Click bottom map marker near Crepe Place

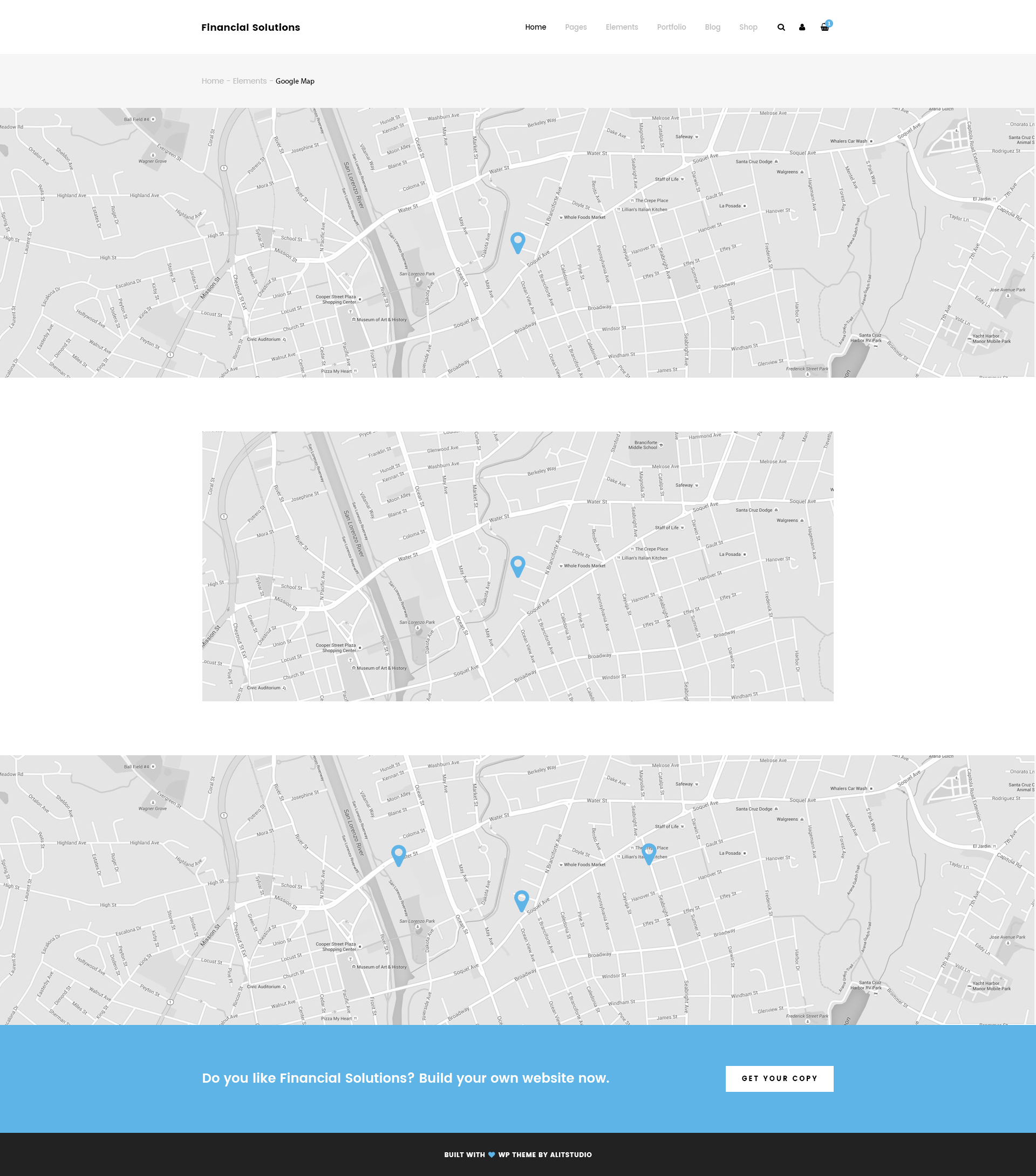(649, 852)
